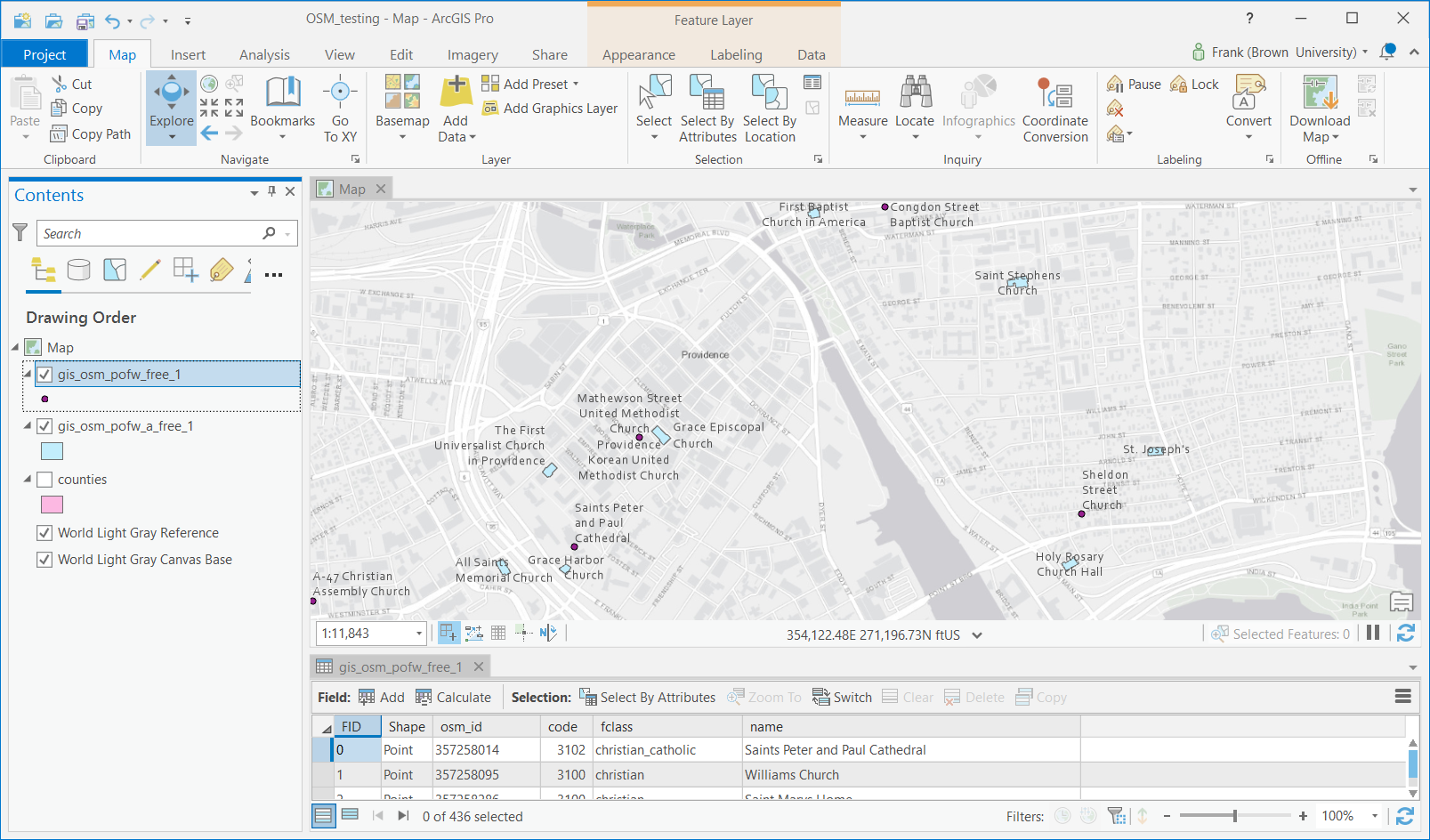Click the Switch selection button in the table
Viewport: 1430px width, 840px height.
[x=842, y=697]
